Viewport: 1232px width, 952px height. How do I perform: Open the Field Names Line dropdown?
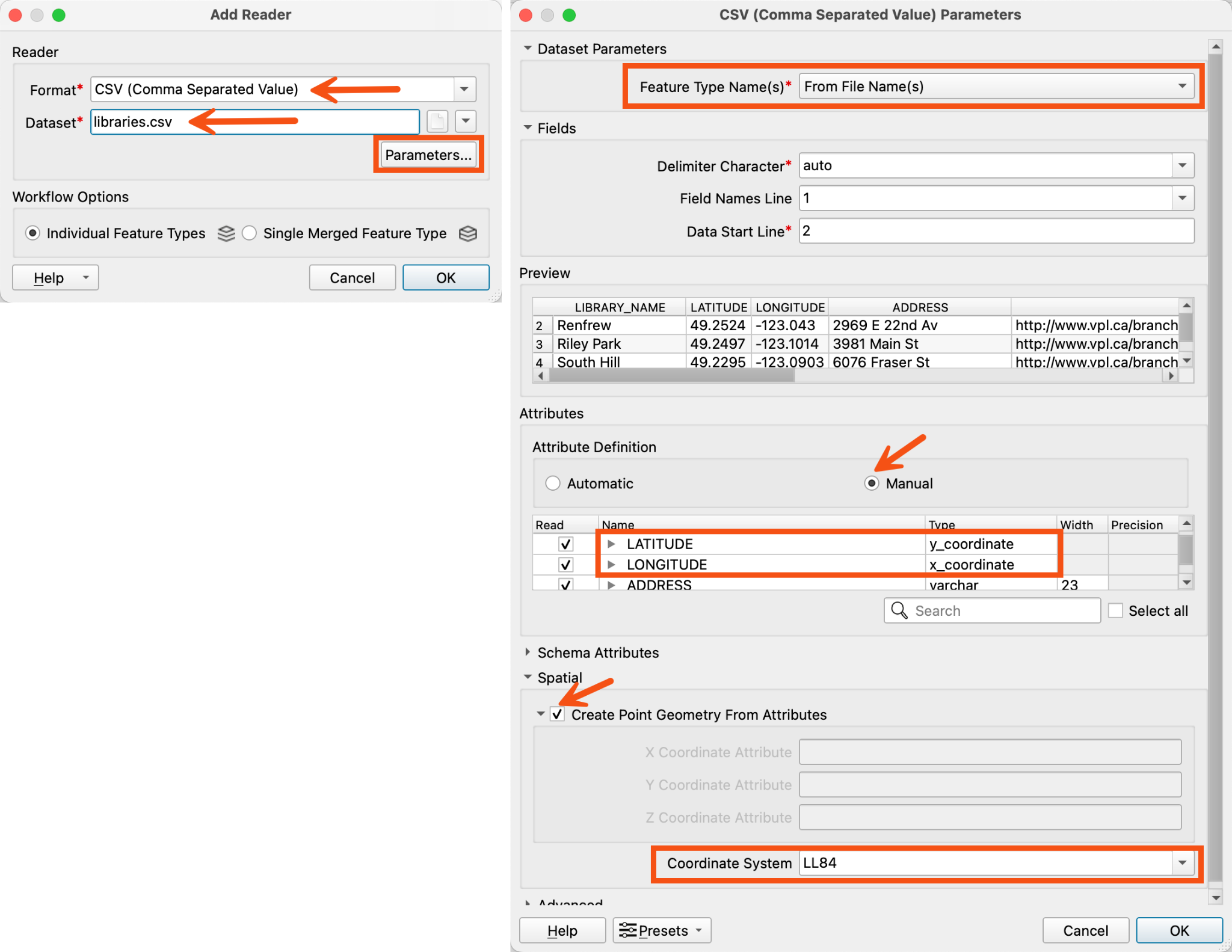point(1183,198)
